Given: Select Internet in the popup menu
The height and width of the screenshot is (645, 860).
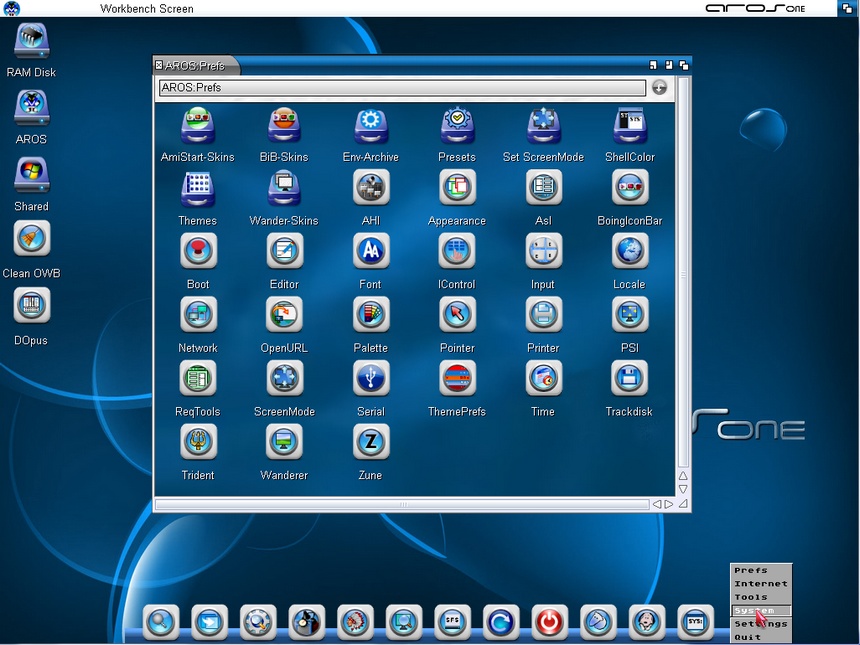Looking at the screenshot, I should click(x=761, y=584).
